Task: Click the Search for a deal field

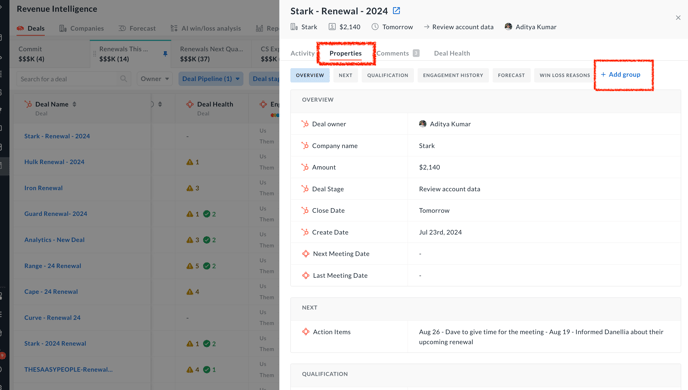Action: click(74, 79)
